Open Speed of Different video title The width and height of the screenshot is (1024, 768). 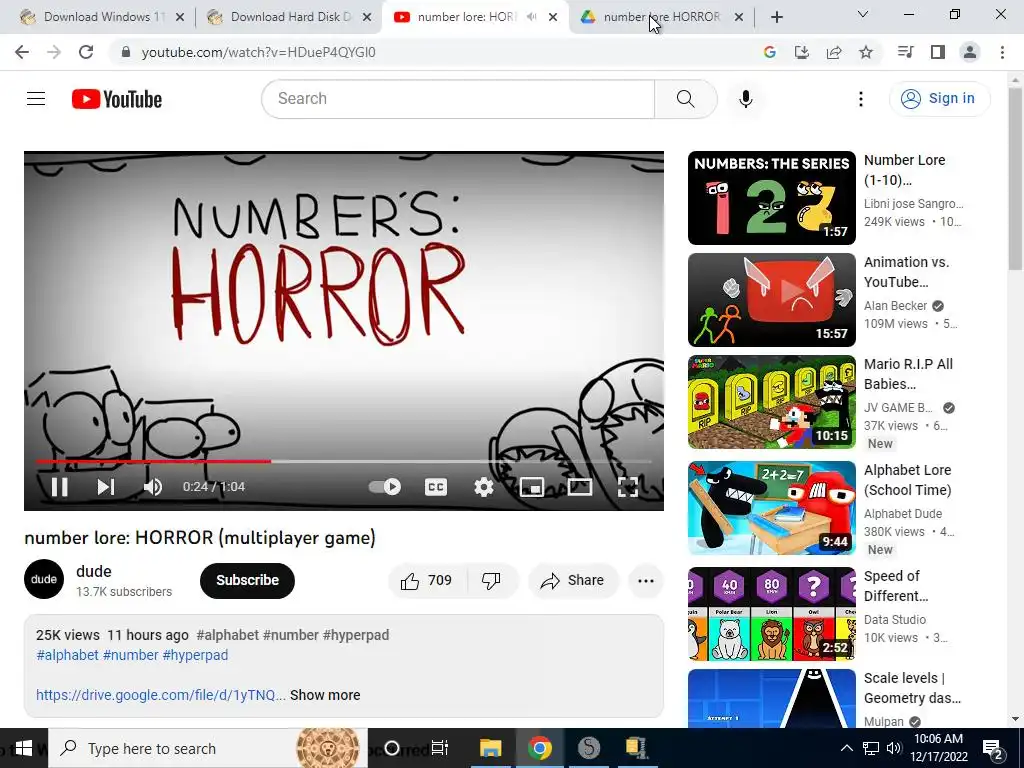point(896,586)
